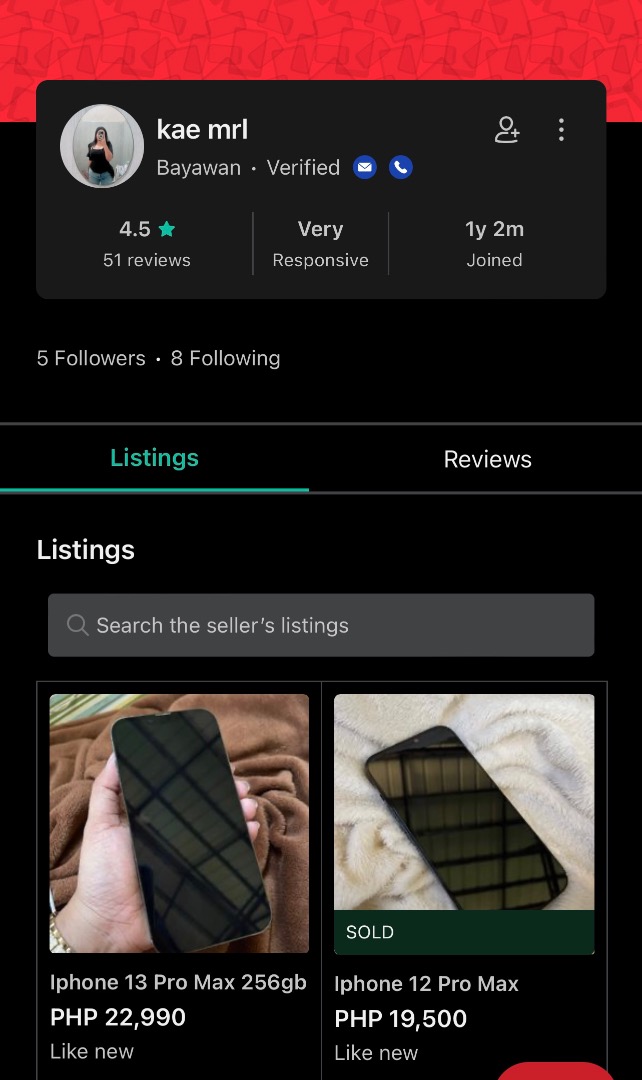
Task: Tap the red floating button at bottom
Action: coord(555,1071)
